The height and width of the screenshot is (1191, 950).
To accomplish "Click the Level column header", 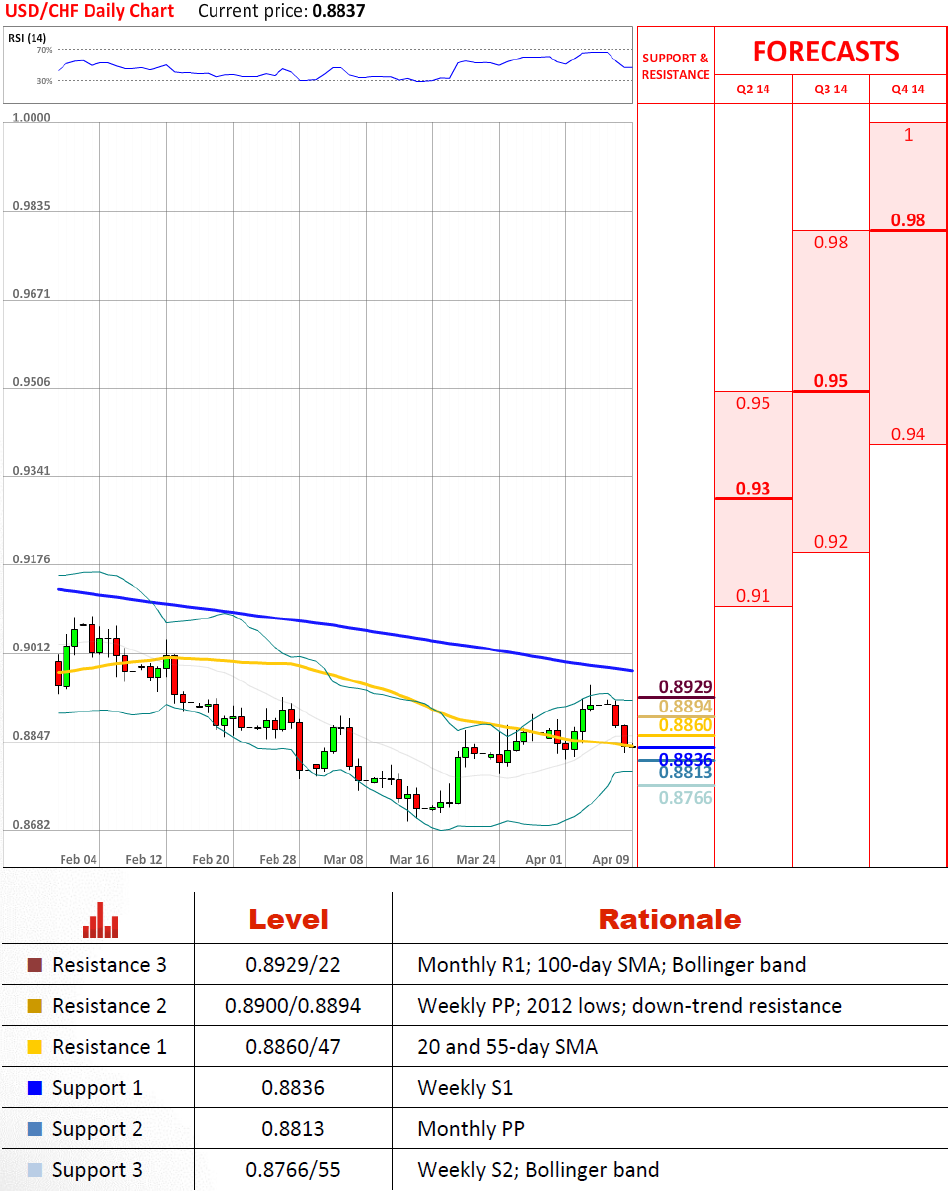I will coord(289,920).
